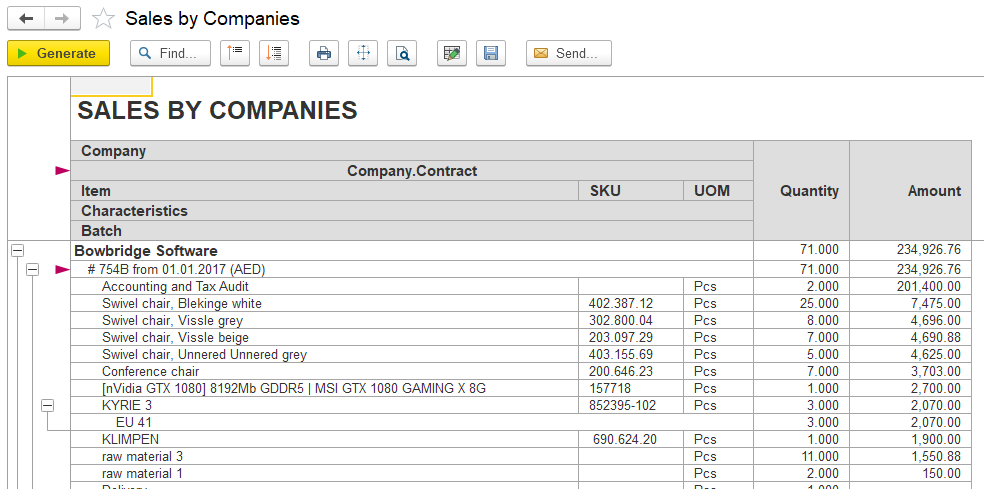Viewport: 984px width, 489px height.
Task: Click the Send... email button
Action: pyautogui.click(x=569, y=53)
